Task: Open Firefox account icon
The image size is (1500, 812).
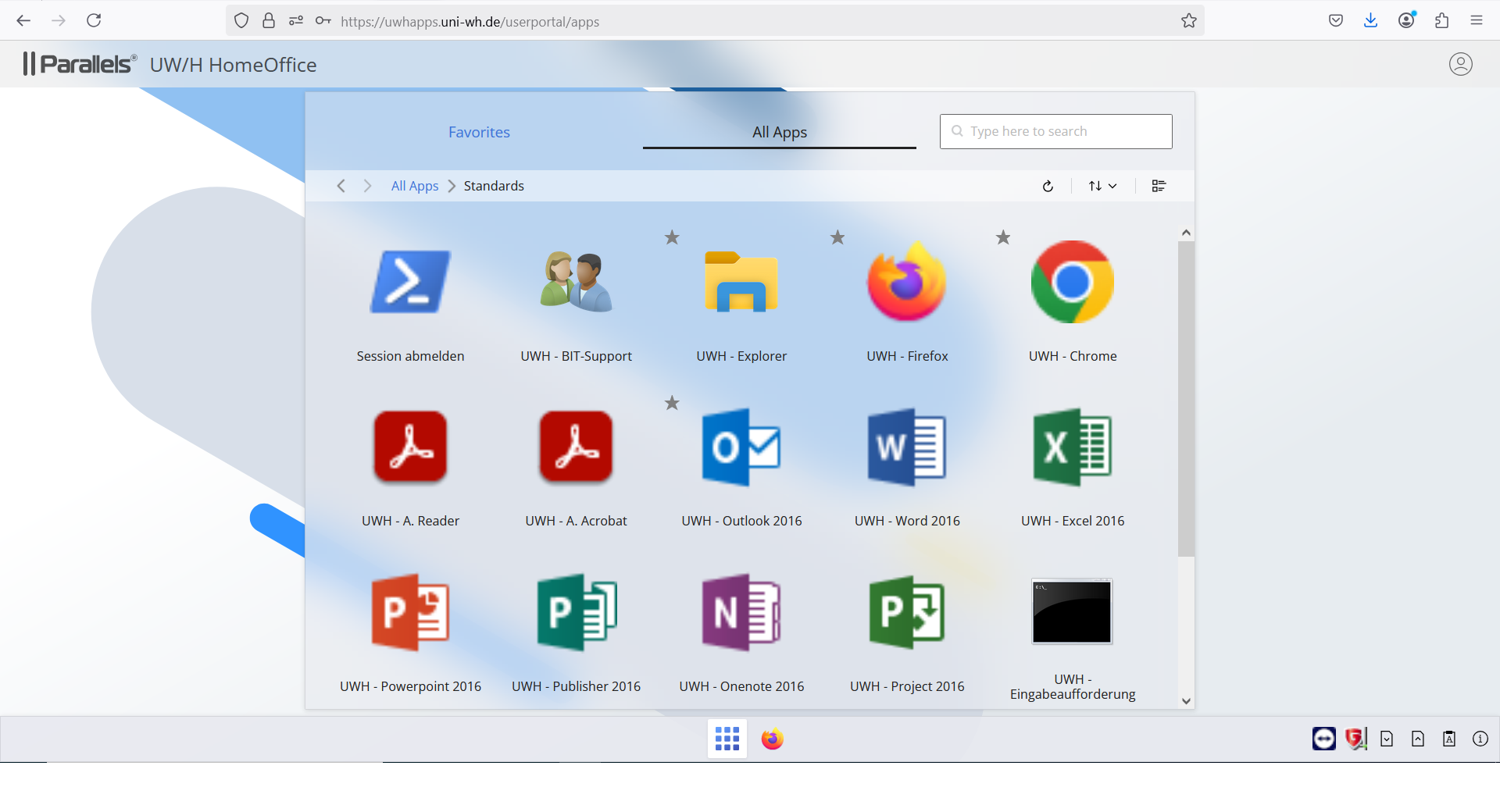Action: point(1407,21)
